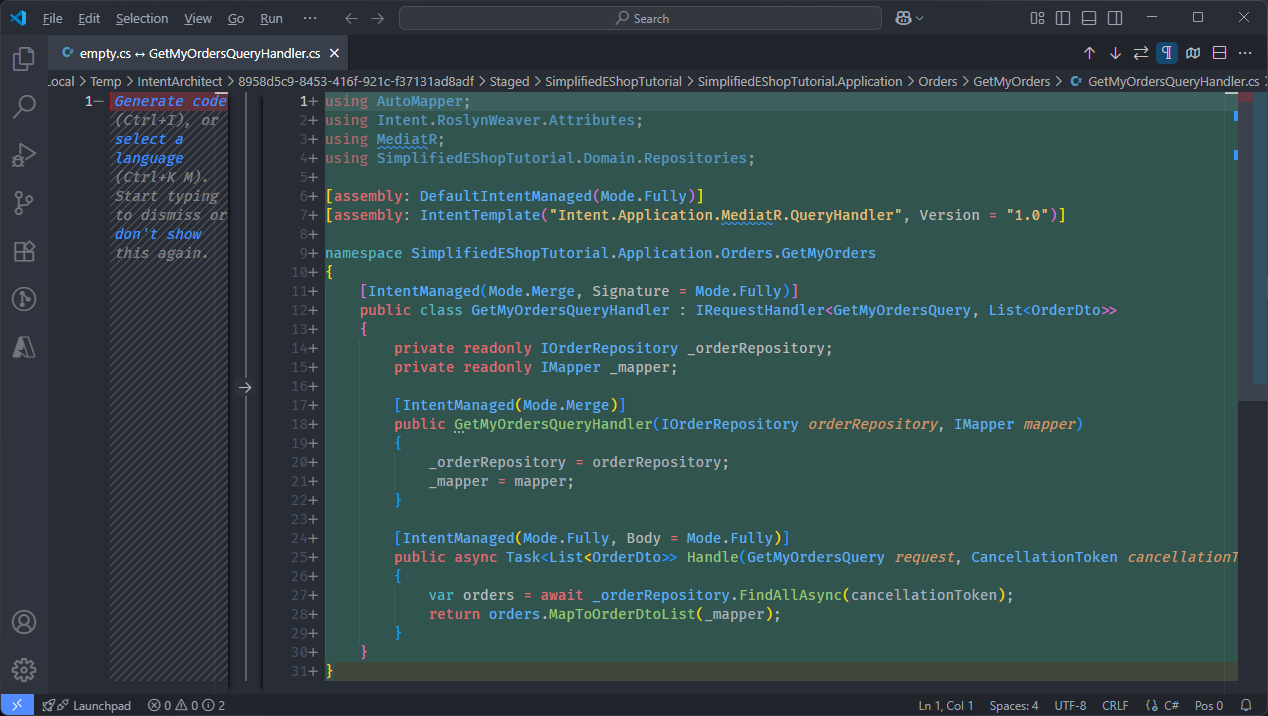The width and height of the screenshot is (1268, 716).
Task: Open SimplifiedEShopTutorial.Application breadcrumb
Action: tap(800, 82)
